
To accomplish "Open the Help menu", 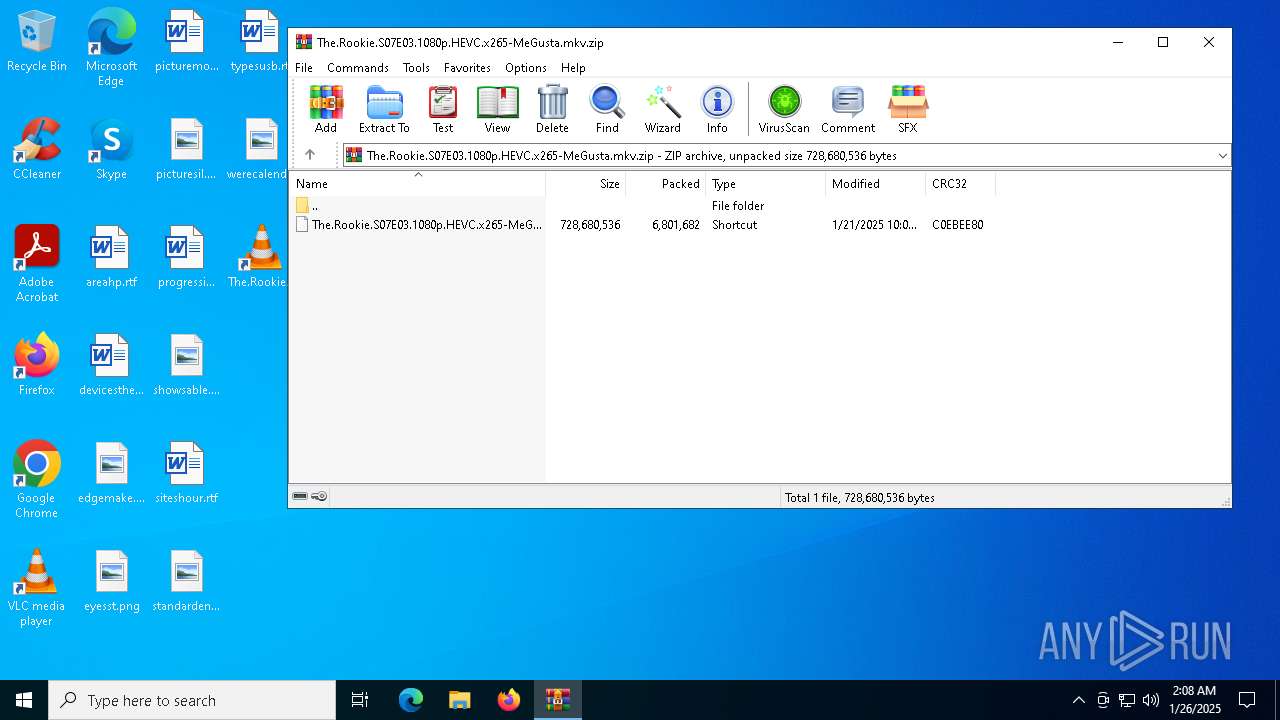I will [x=573, y=68].
